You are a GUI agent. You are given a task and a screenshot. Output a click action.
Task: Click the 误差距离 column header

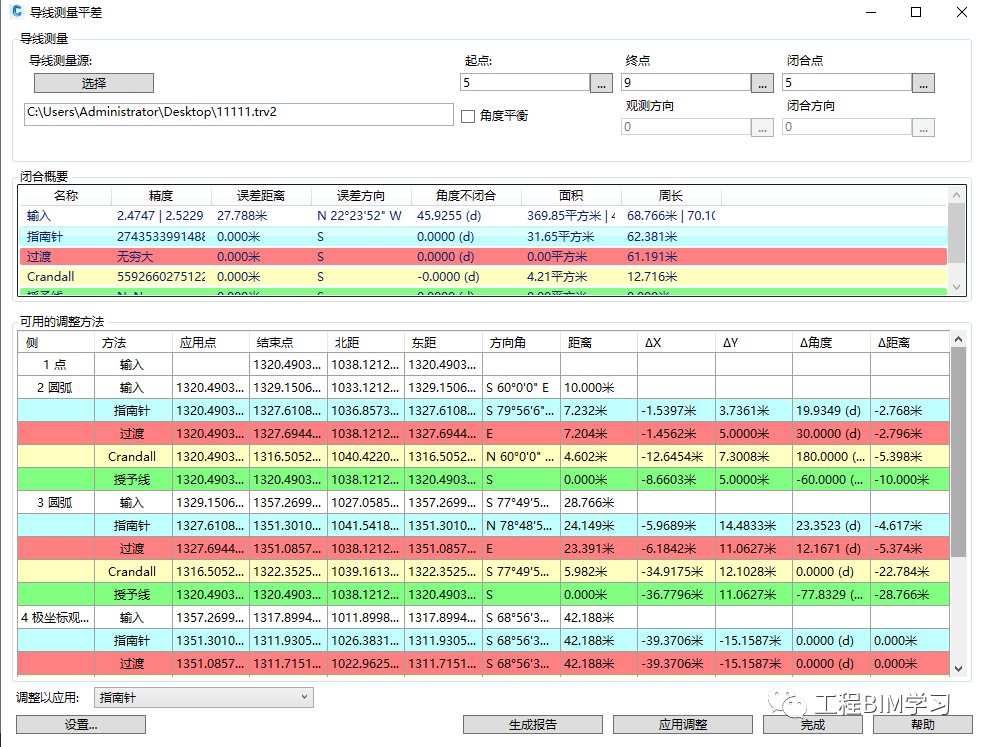click(261, 196)
